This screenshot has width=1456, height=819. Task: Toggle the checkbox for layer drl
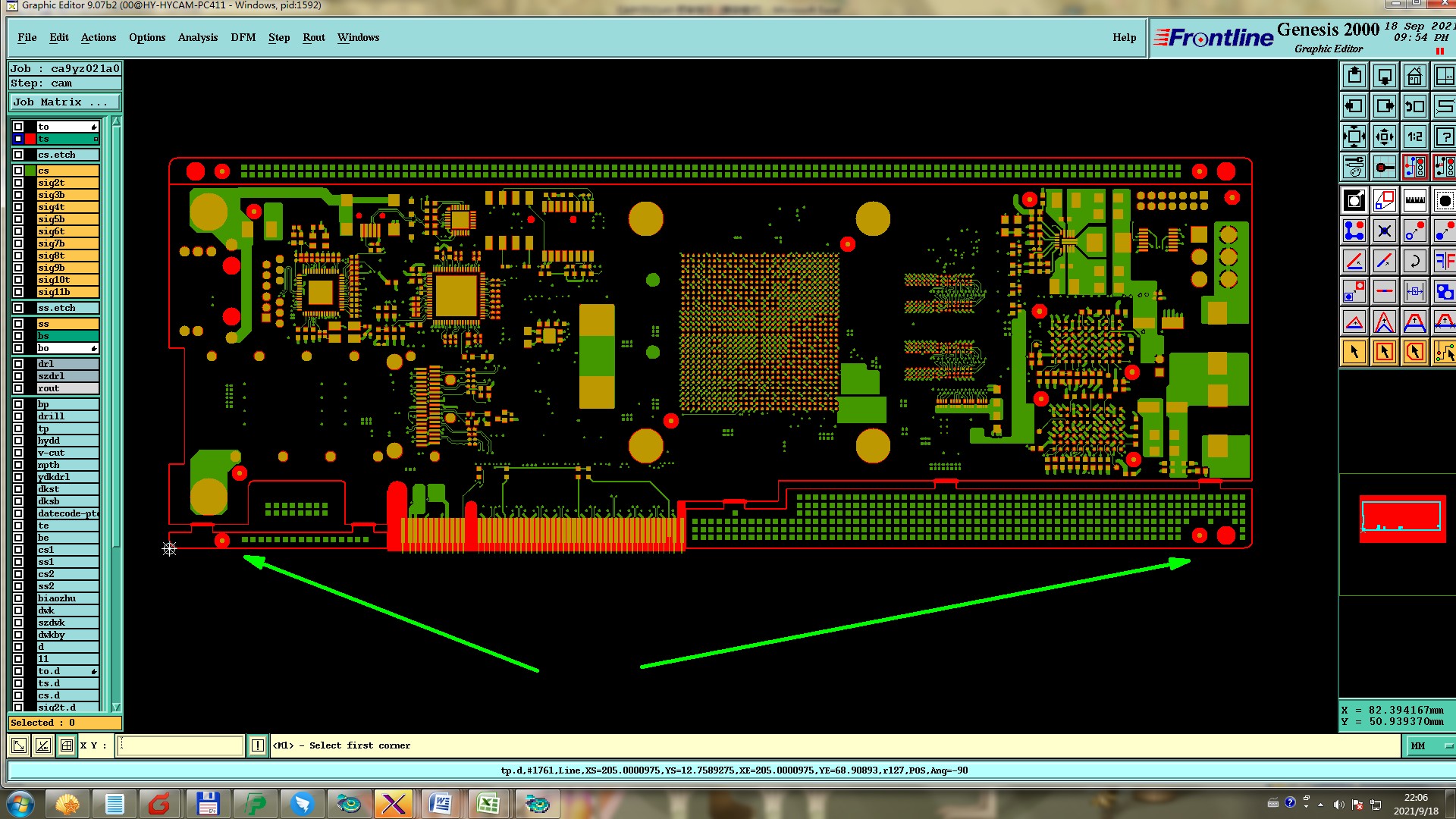coord(18,364)
